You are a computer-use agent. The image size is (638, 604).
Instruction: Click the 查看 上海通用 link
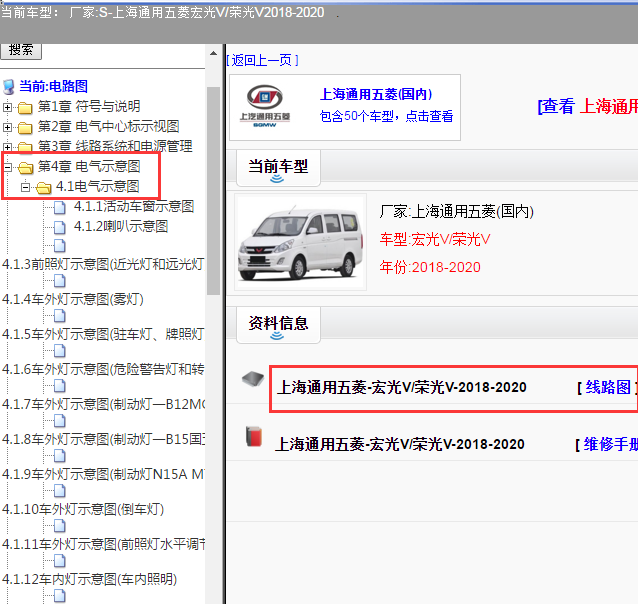click(588, 107)
